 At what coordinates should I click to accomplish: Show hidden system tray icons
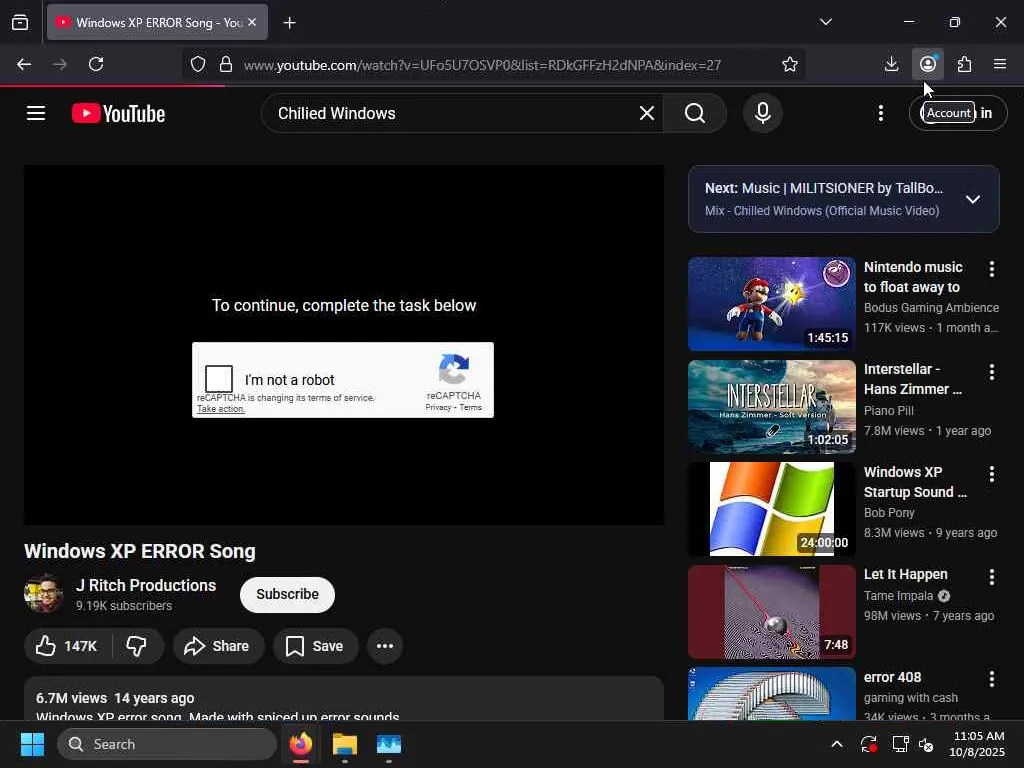(x=837, y=744)
